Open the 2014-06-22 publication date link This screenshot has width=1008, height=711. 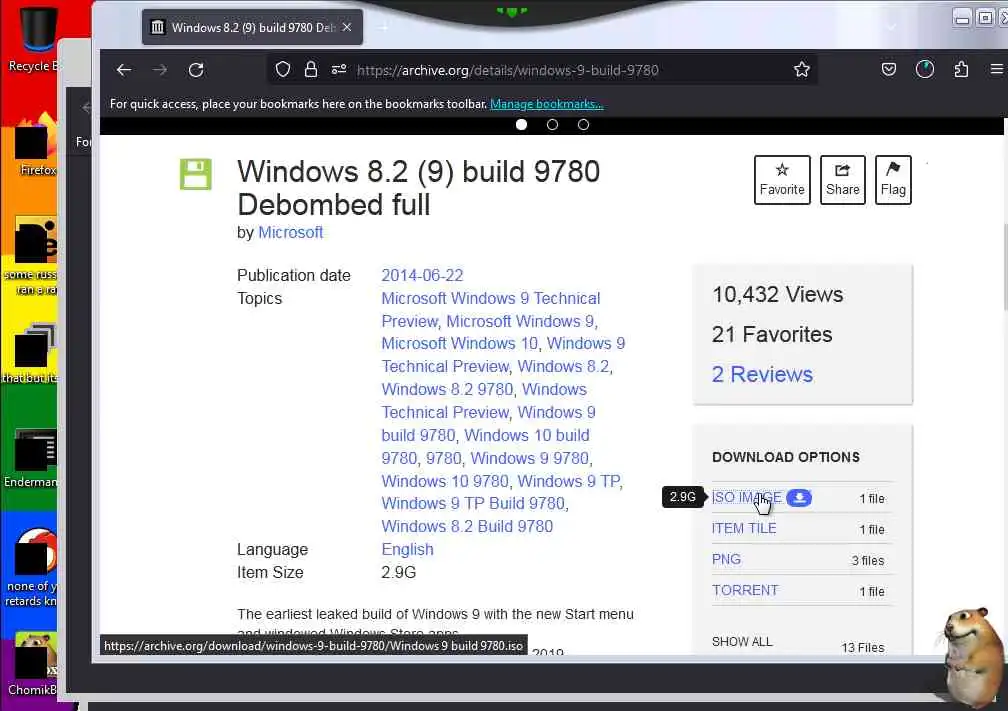click(422, 275)
